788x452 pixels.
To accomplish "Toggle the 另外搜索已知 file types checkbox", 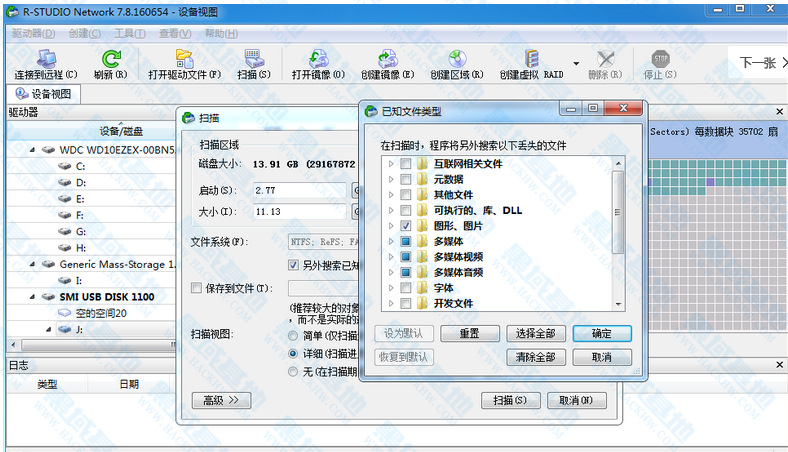I will 293,265.
